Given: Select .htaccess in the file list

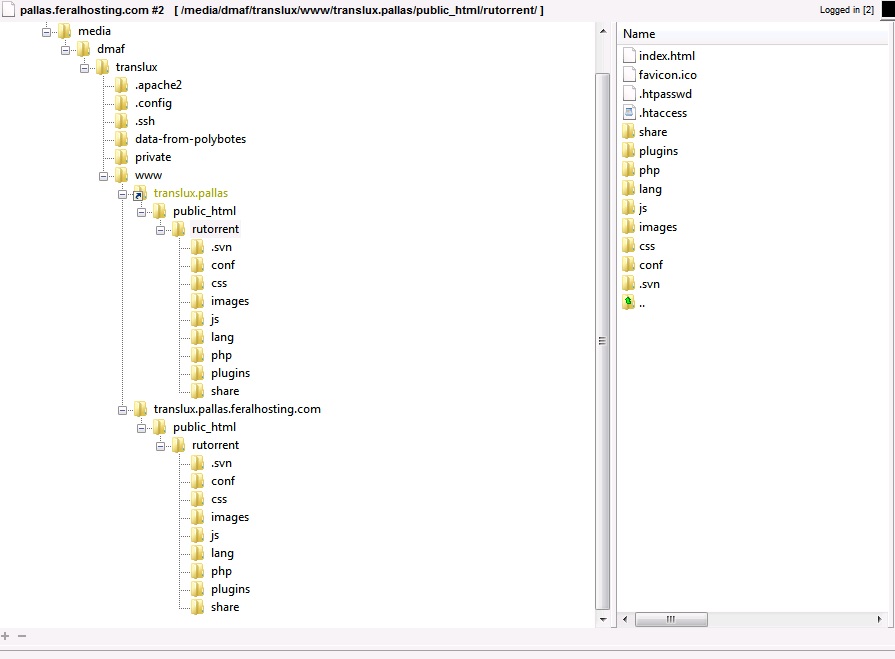Looking at the screenshot, I should click(x=663, y=113).
